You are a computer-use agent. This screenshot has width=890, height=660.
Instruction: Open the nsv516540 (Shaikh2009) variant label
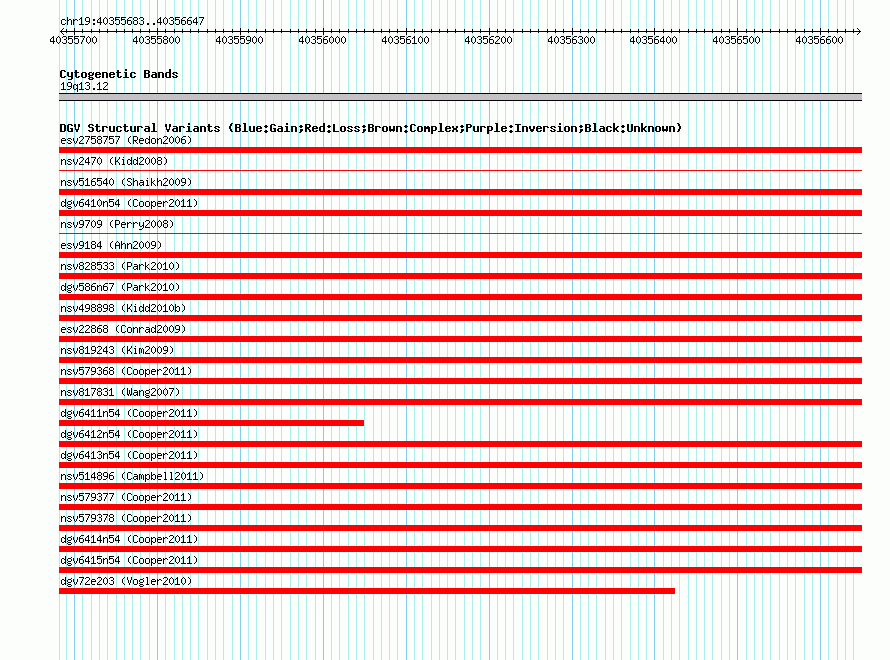pos(126,182)
